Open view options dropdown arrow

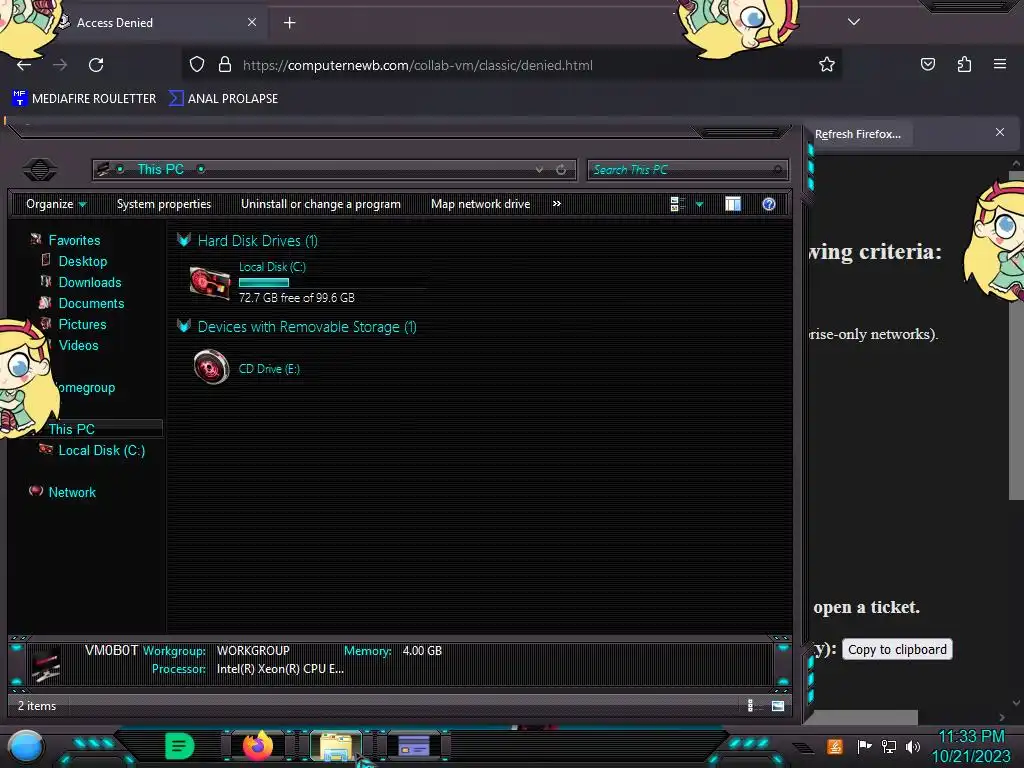(x=699, y=204)
